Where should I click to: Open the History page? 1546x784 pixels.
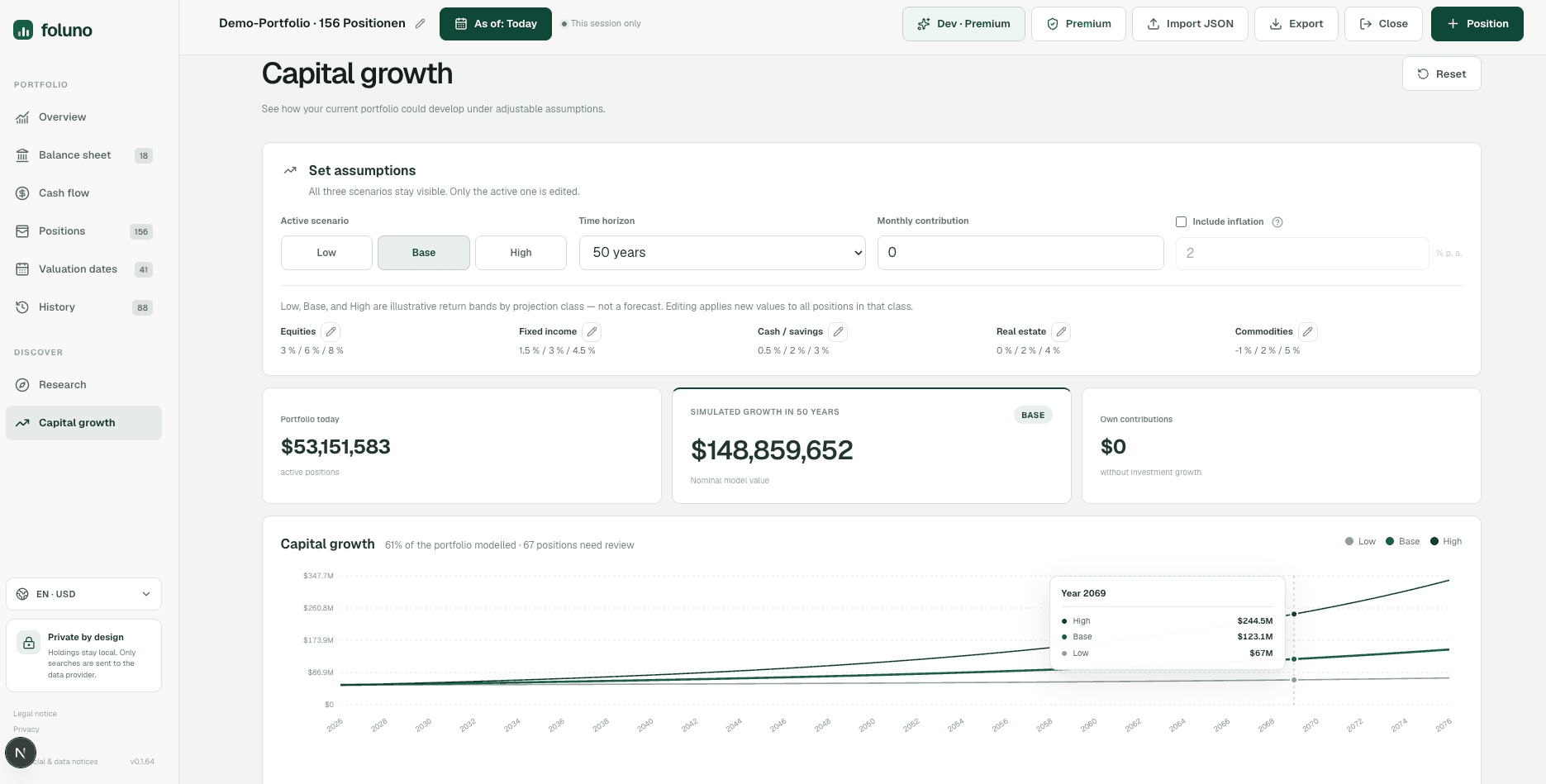(x=83, y=307)
